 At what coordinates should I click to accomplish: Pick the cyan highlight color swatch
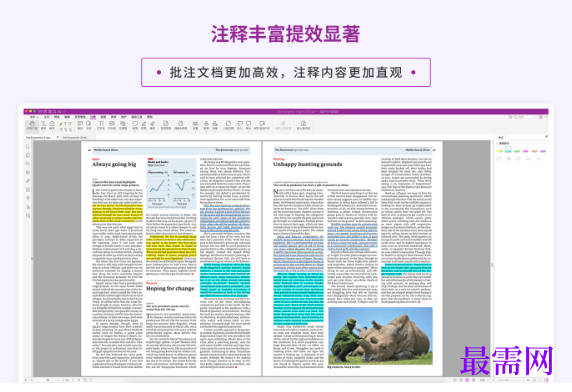pyautogui.click(x=508, y=151)
